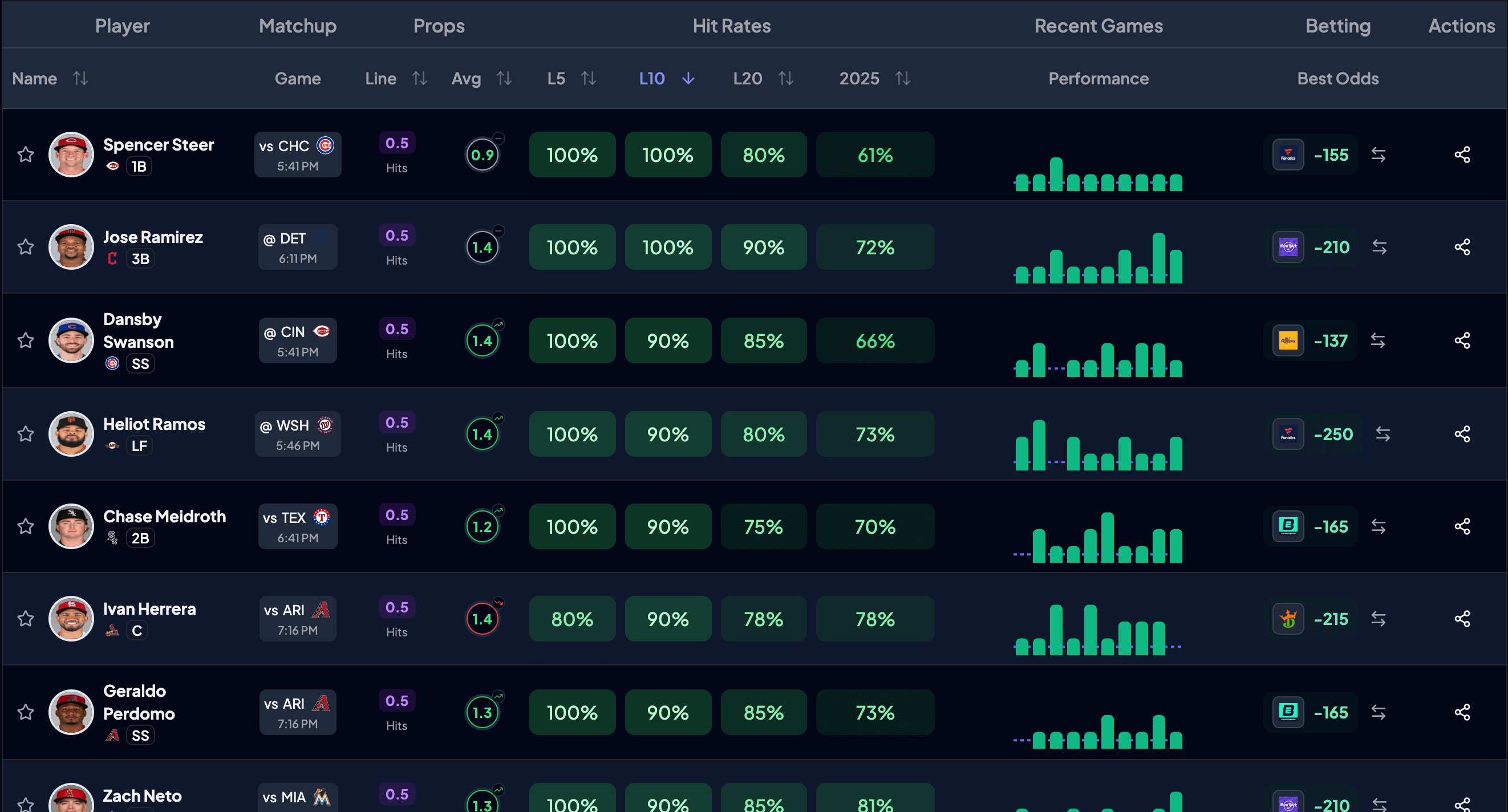Open the @ WSH 5:46 PM matchup

click(297, 434)
